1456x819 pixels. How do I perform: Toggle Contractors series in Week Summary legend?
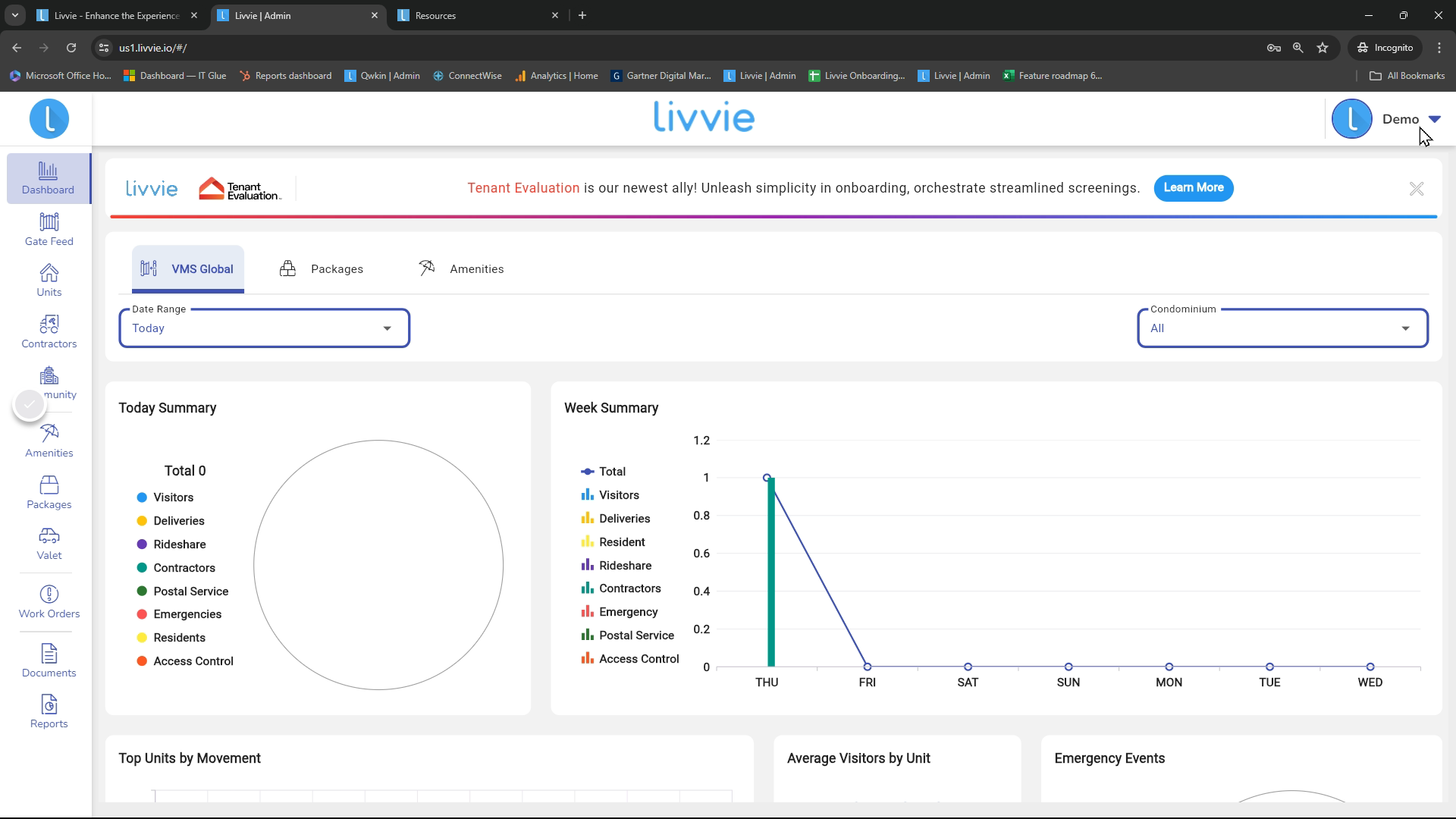pos(621,588)
